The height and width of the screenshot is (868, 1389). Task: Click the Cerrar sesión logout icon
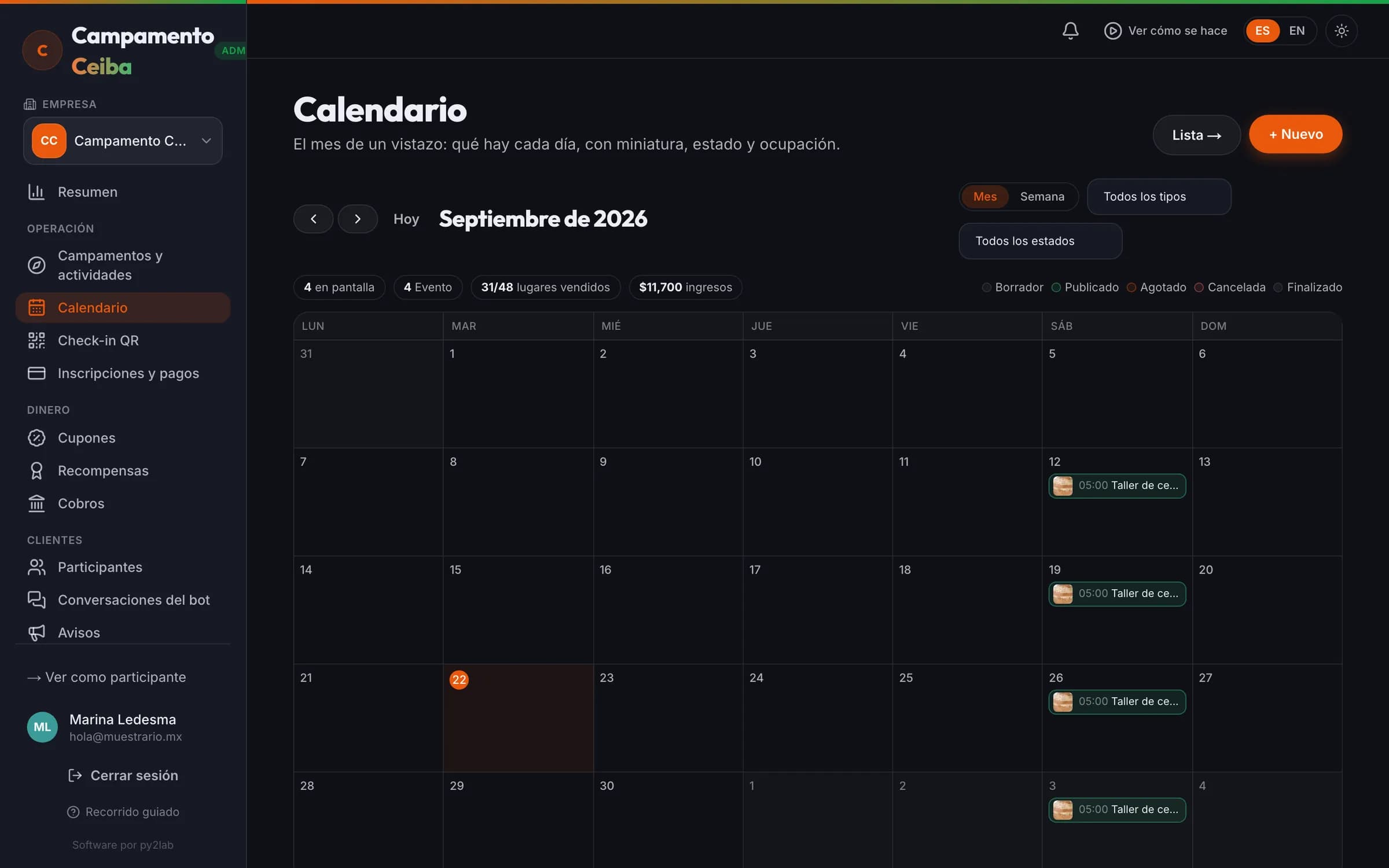(75, 775)
